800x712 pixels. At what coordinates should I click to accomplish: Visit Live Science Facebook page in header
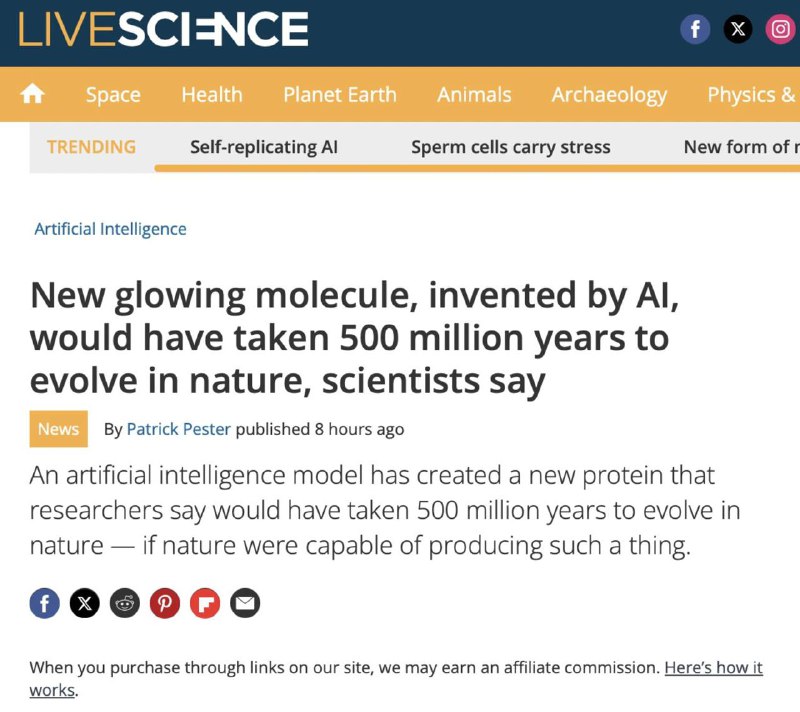(x=695, y=29)
